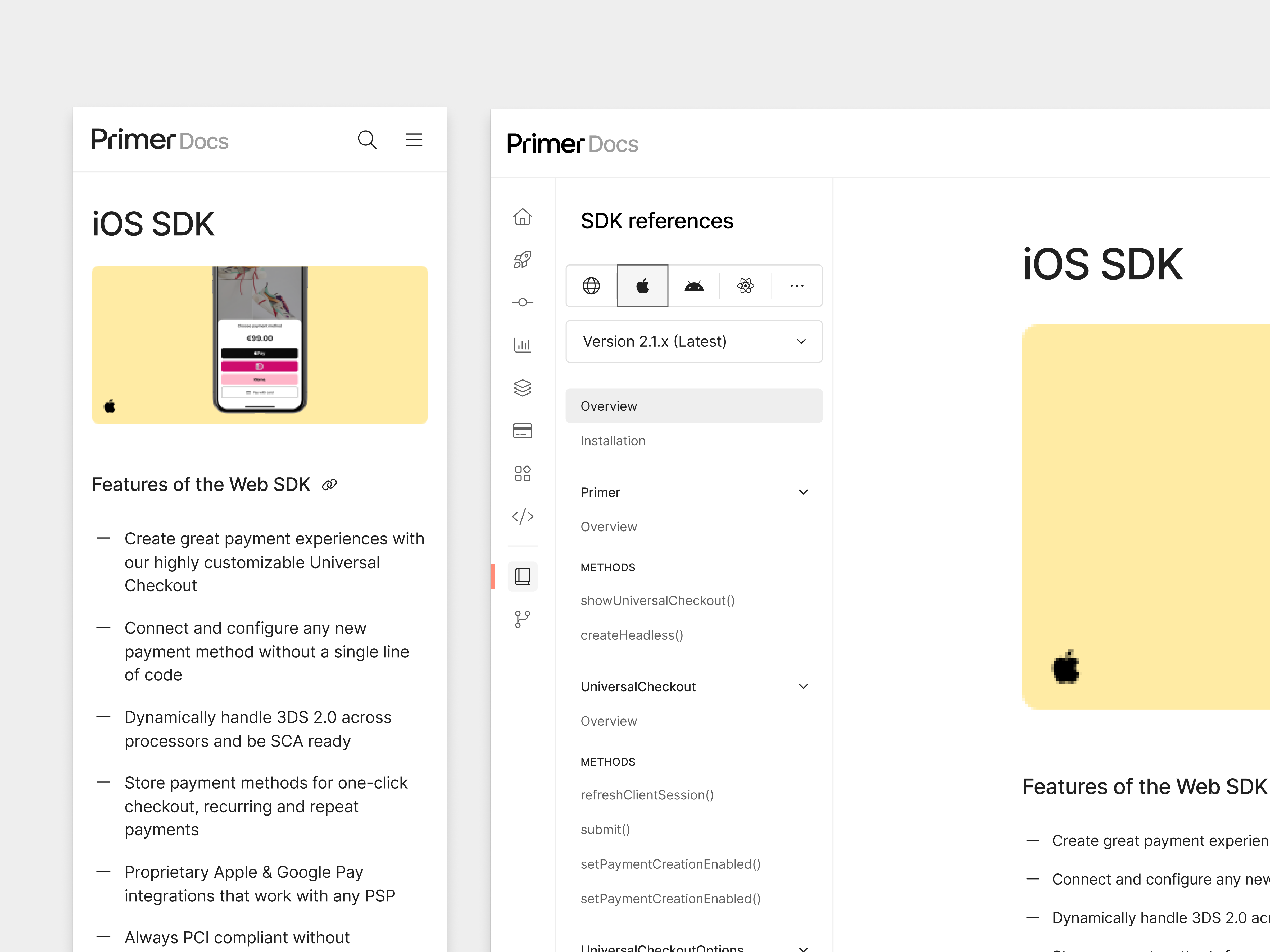Open more platforms ellipsis tab

797,286
